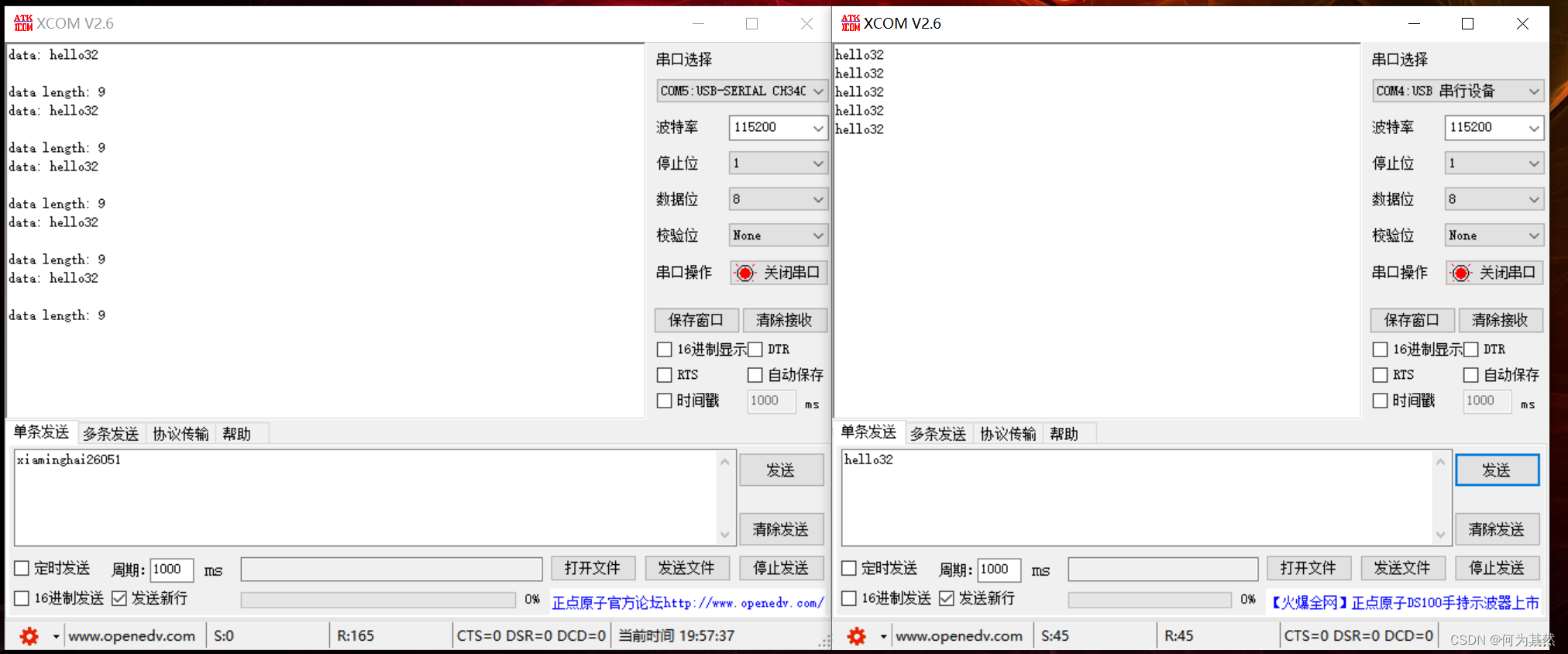This screenshot has width=1568, height=654.
Task: Switch to 协议传输 tab in left window
Action: (x=181, y=434)
